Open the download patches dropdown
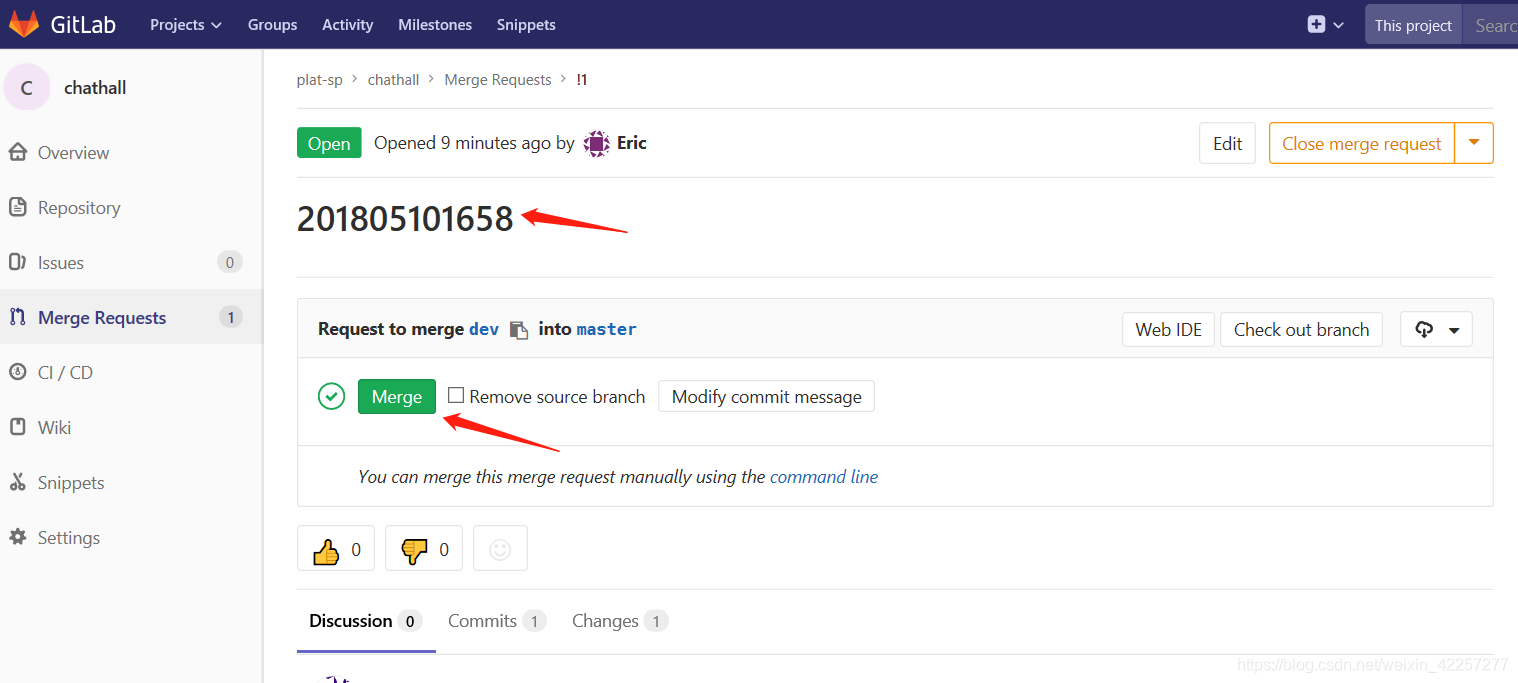Screen dimensions: 1518x683 coord(1436,329)
